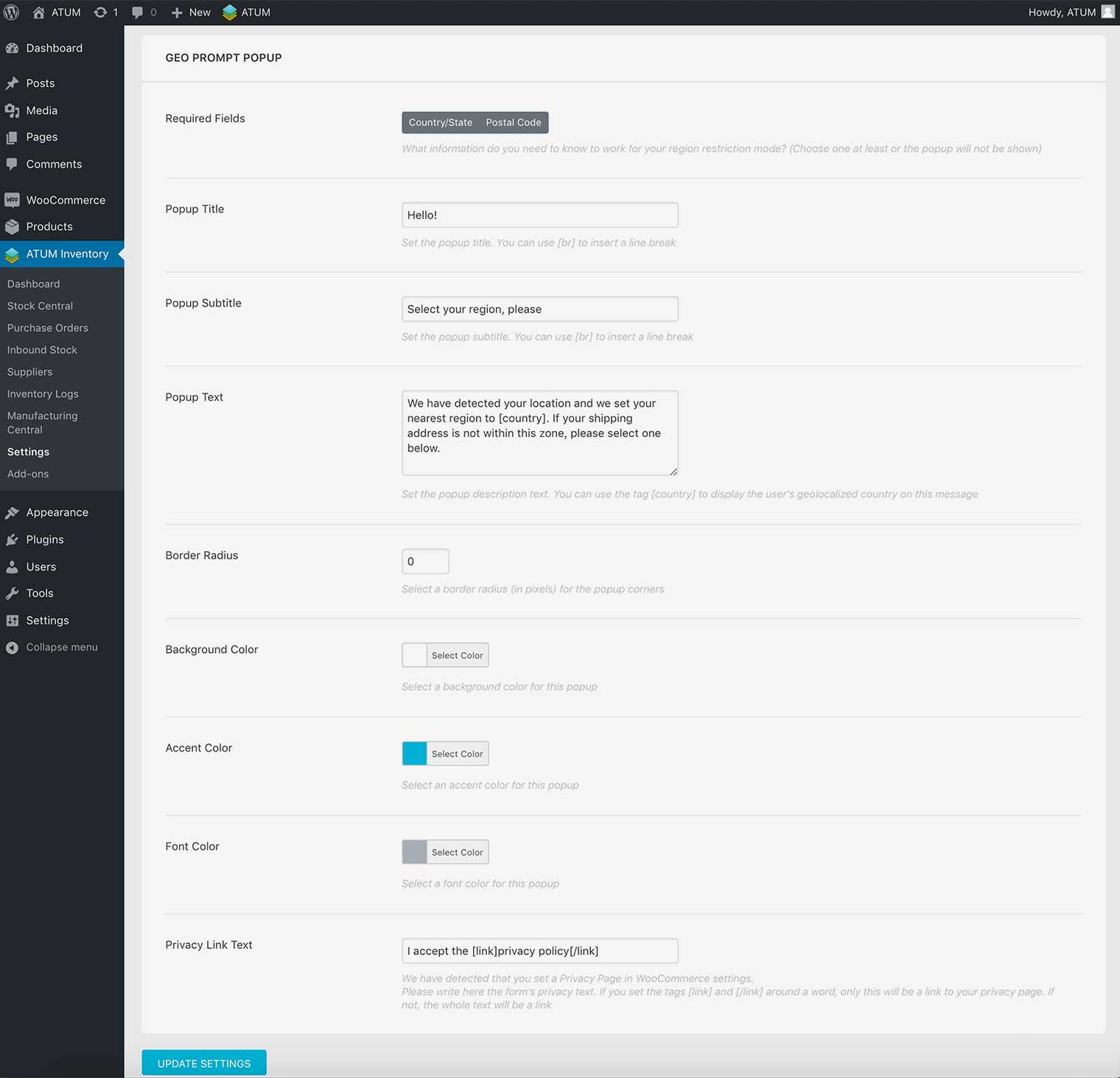This screenshot has height=1078, width=1120.
Task: Expand the Font Color Select Color picker
Action: (457, 852)
